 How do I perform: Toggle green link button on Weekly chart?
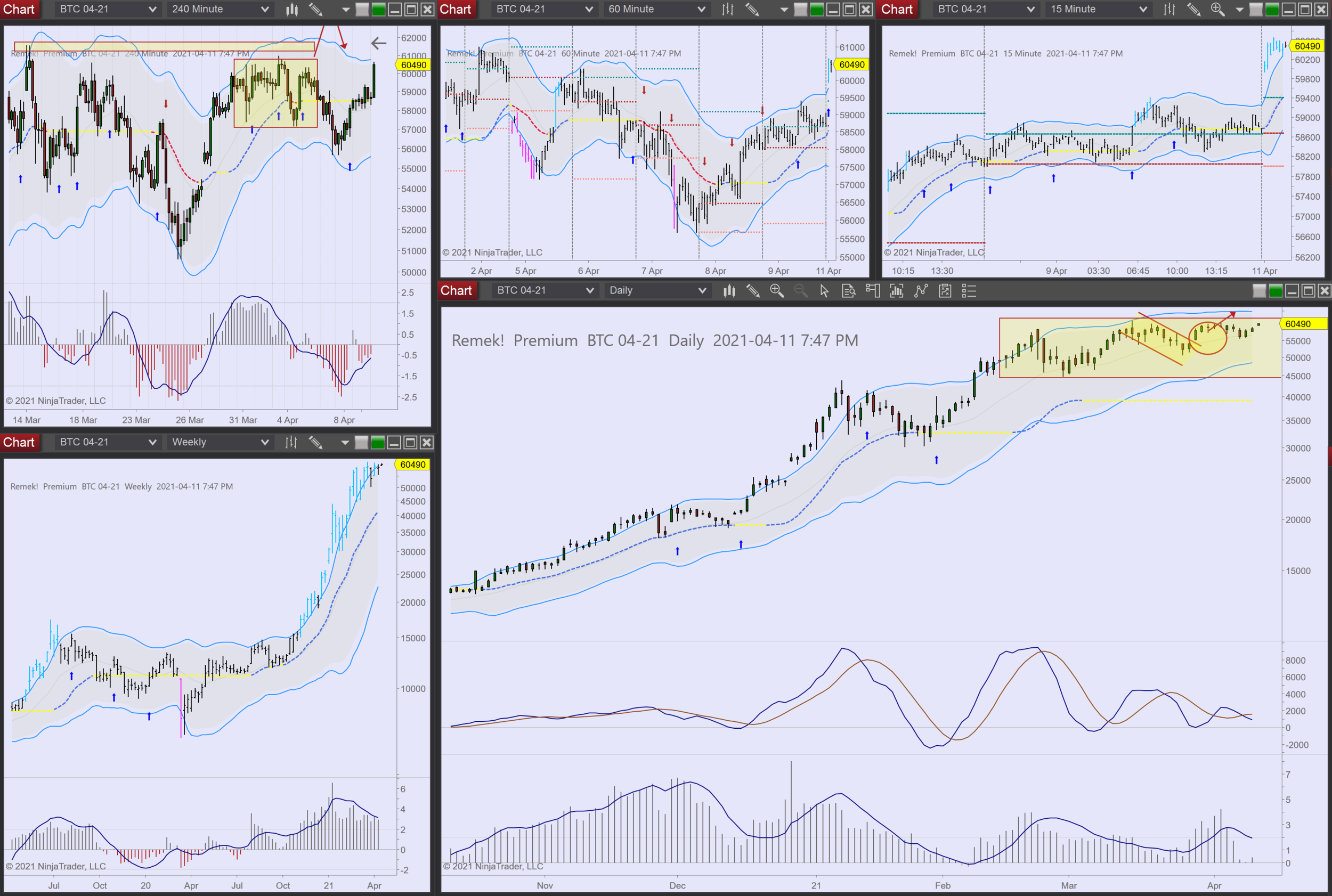pyautogui.click(x=378, y=442)
